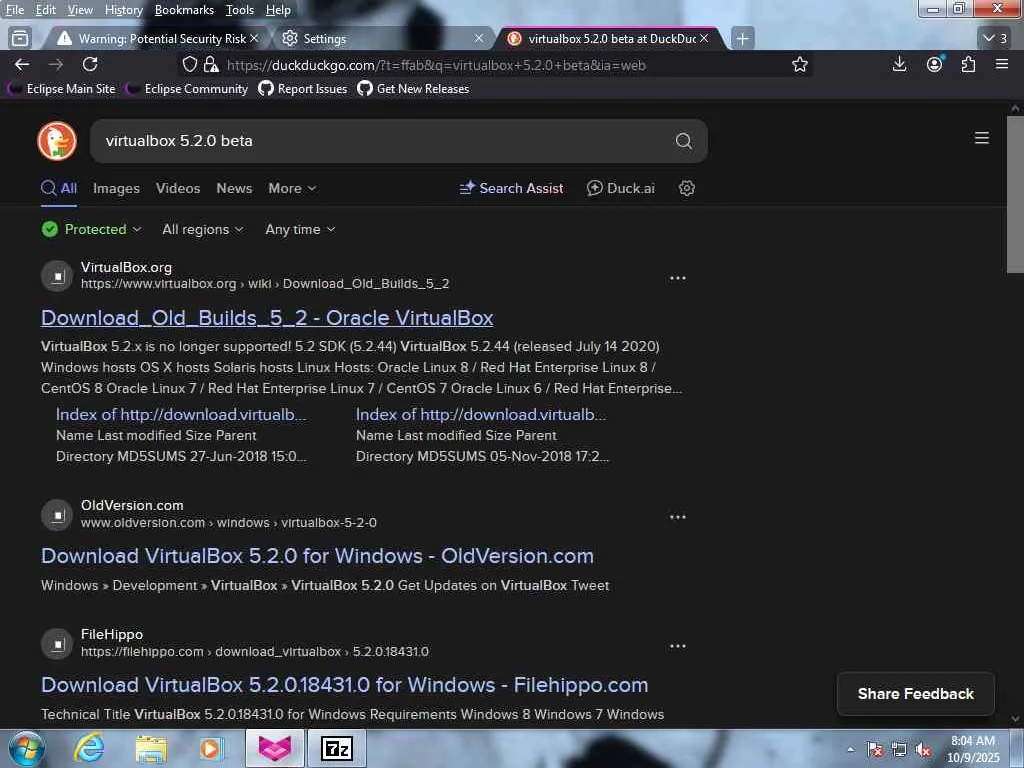Open the browser application hamburger menu
This screenshot has width=1024, height=768.
(1002, 64)
